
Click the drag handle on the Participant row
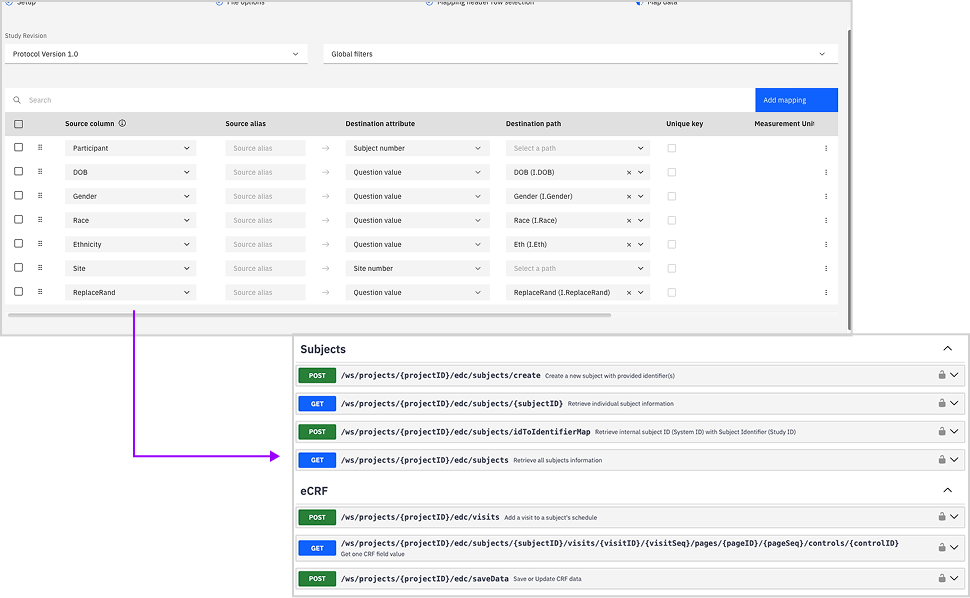click(x=40, y=148)
